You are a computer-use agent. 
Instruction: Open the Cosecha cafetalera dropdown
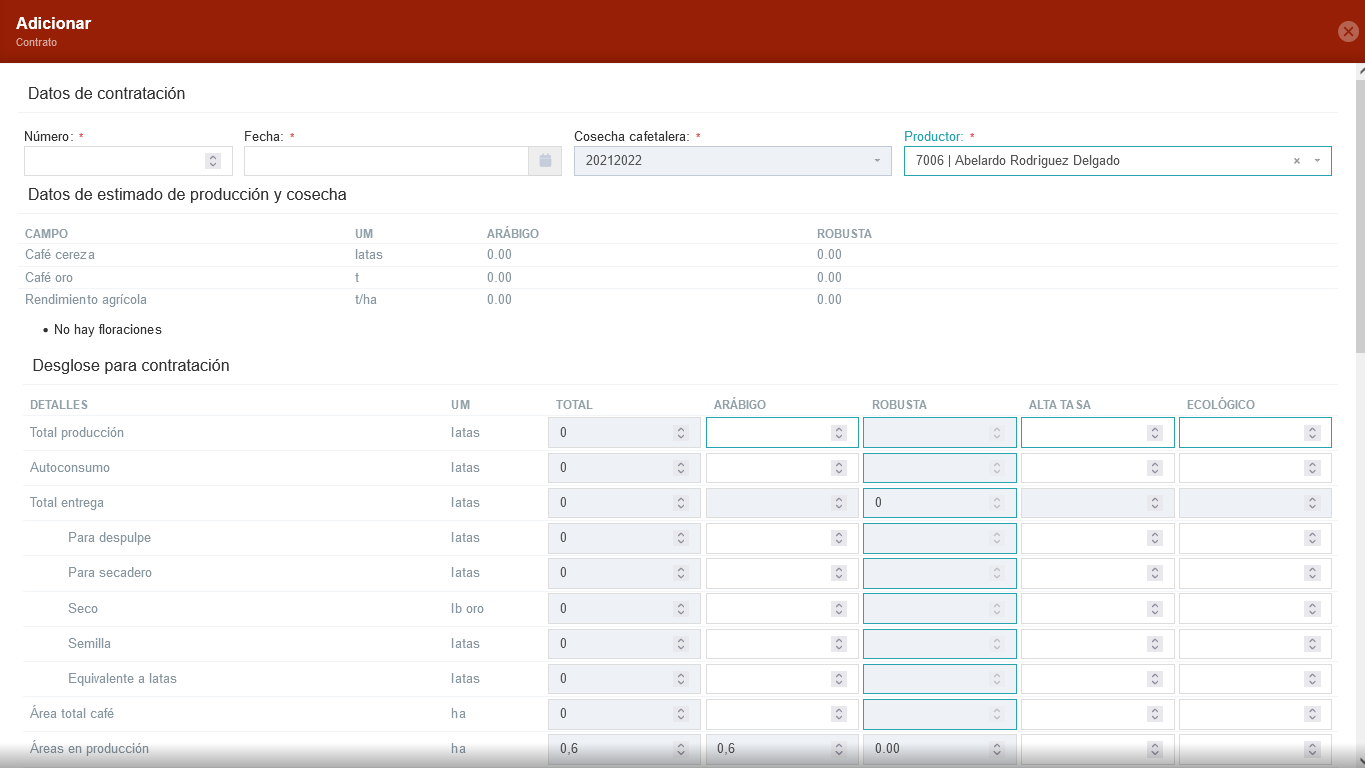click(x=732, y=161)
